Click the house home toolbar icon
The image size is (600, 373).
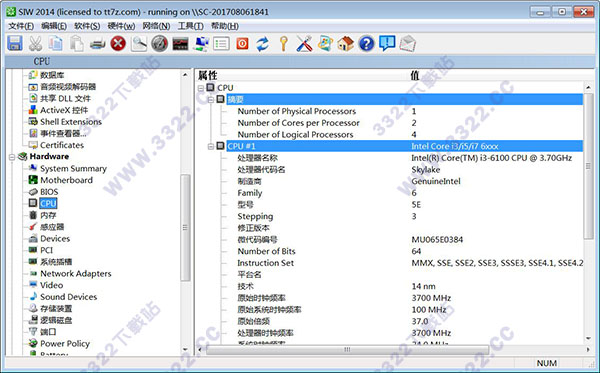point(346,44)
